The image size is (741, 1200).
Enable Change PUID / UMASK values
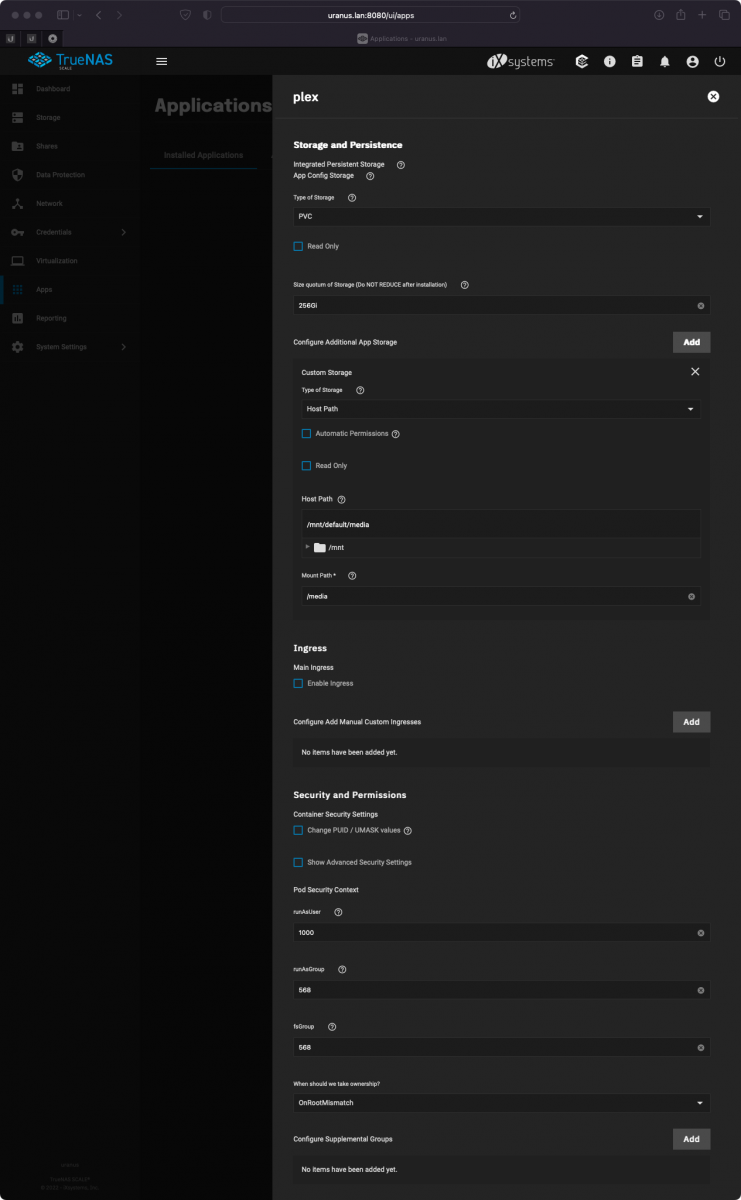[298, 831]
